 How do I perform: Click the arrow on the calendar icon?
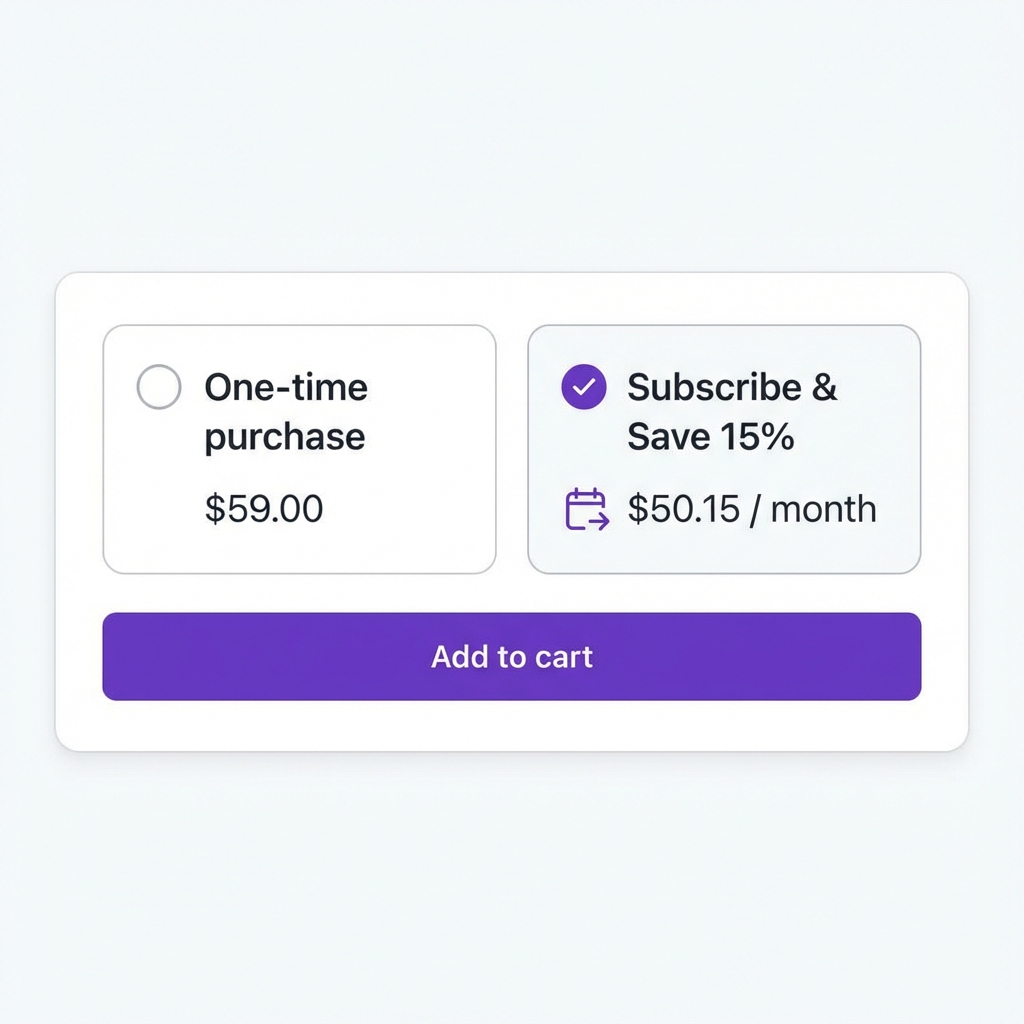click(x=600, y=521)
